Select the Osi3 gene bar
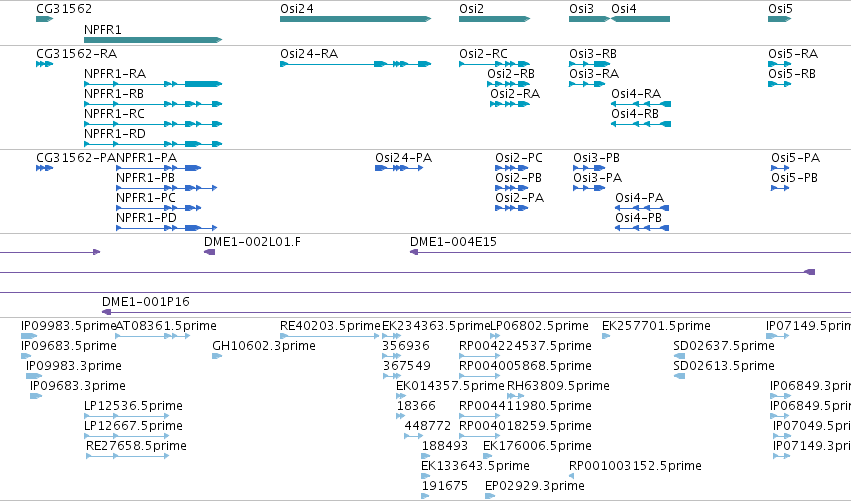The width and height of the screenshot is (851, 501). coord(590,19)
